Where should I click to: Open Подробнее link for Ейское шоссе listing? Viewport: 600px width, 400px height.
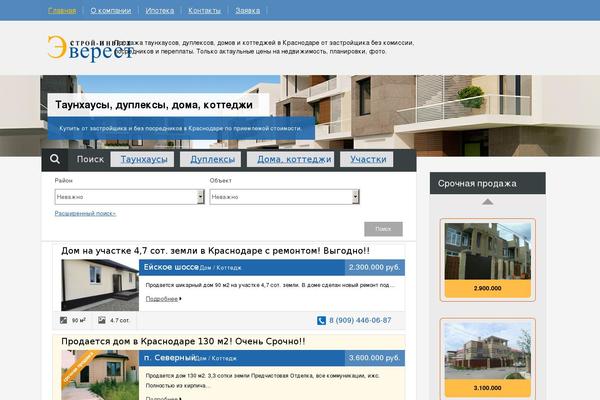point(163,299)
